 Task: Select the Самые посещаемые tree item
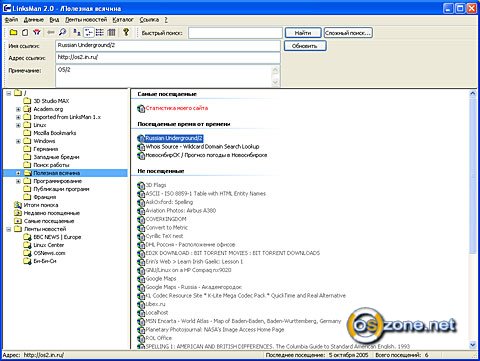coord(49,221)
